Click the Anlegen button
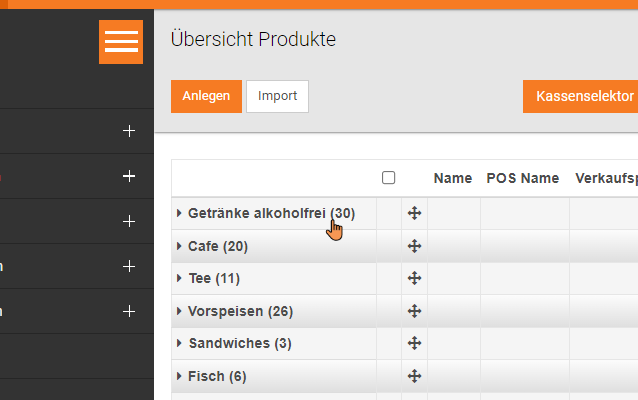The width and height of the screenshot is (638, 400). click(206, 96)
